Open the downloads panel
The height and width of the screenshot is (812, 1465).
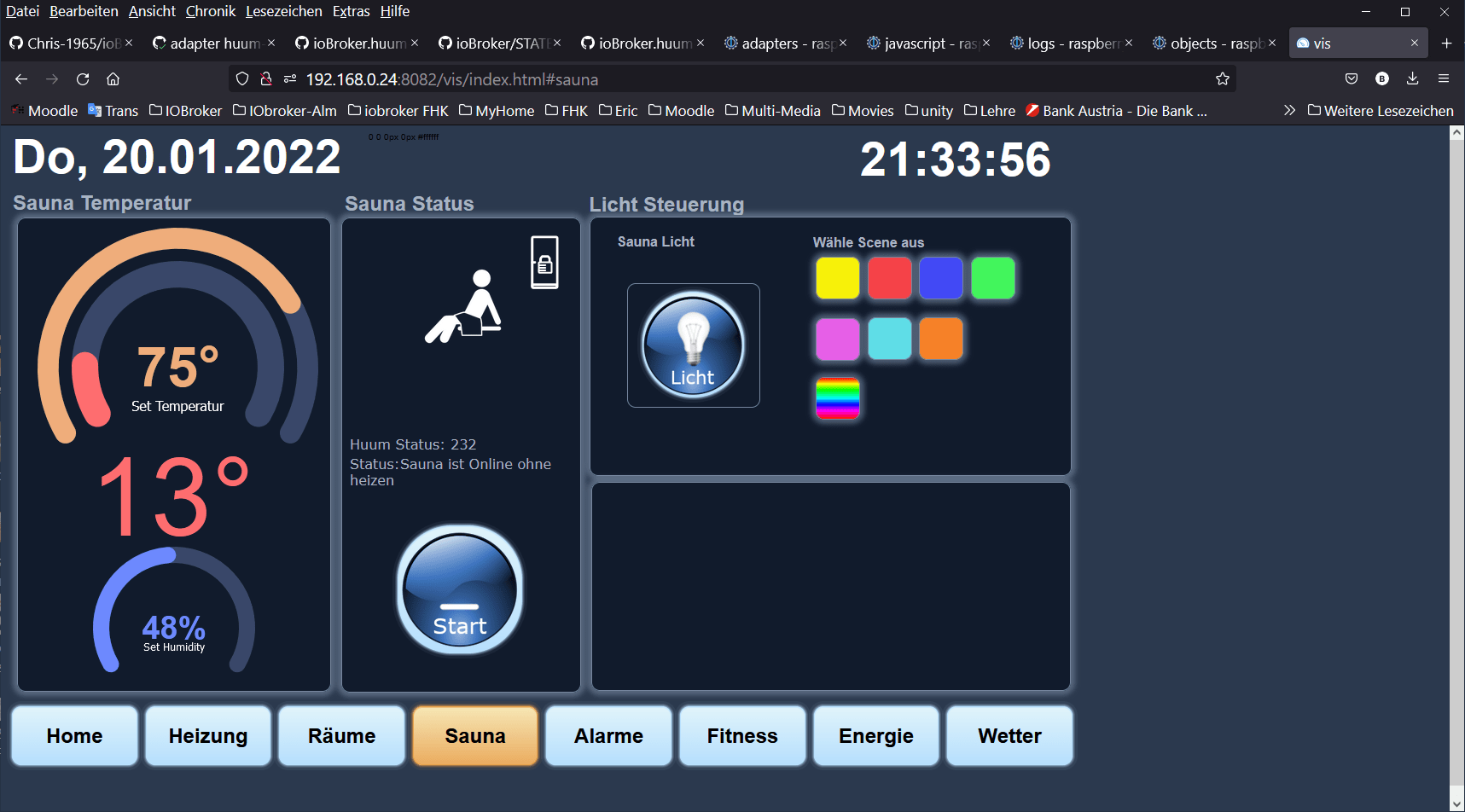coord(1413,79)
